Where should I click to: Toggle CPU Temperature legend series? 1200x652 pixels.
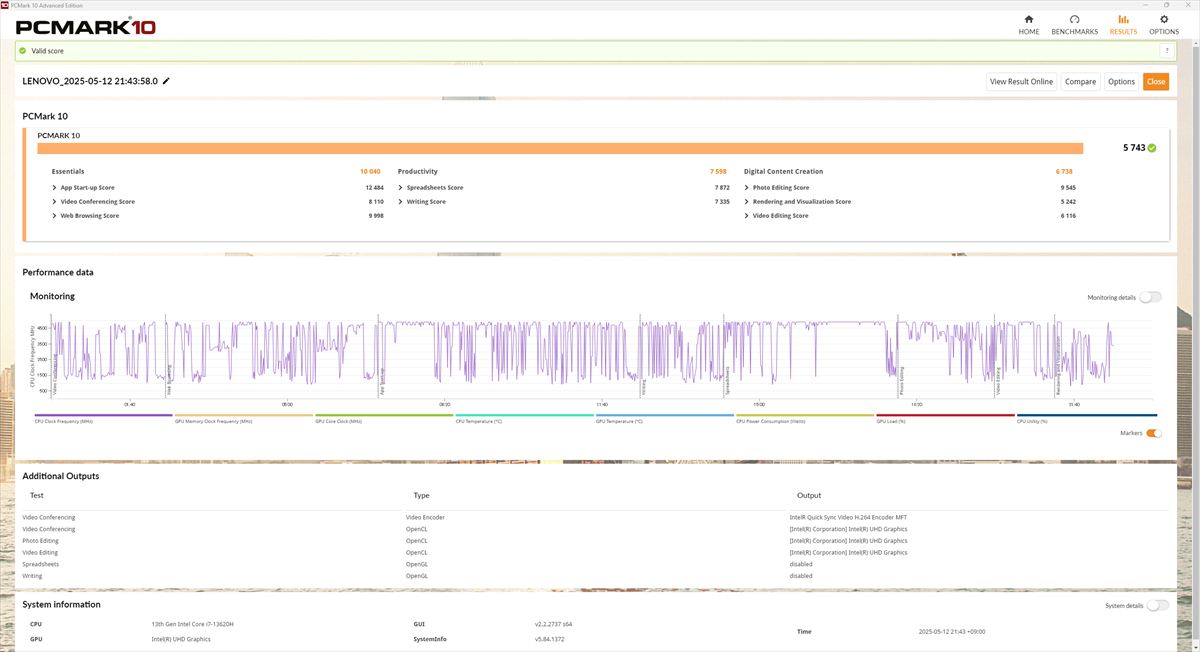point(524,415)
